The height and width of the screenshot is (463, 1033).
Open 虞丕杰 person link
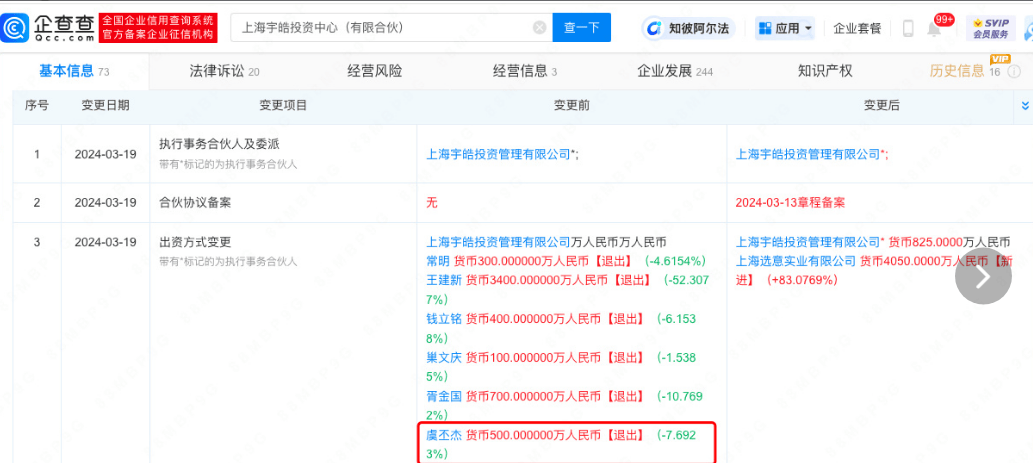(x=445, y=435)
